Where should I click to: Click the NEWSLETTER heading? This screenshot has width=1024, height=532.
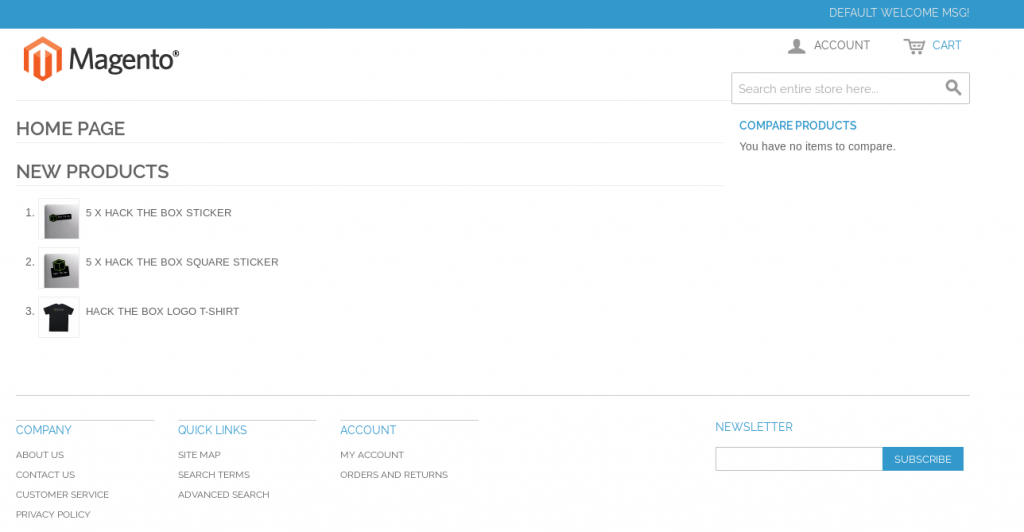click(x=754, y=427)
